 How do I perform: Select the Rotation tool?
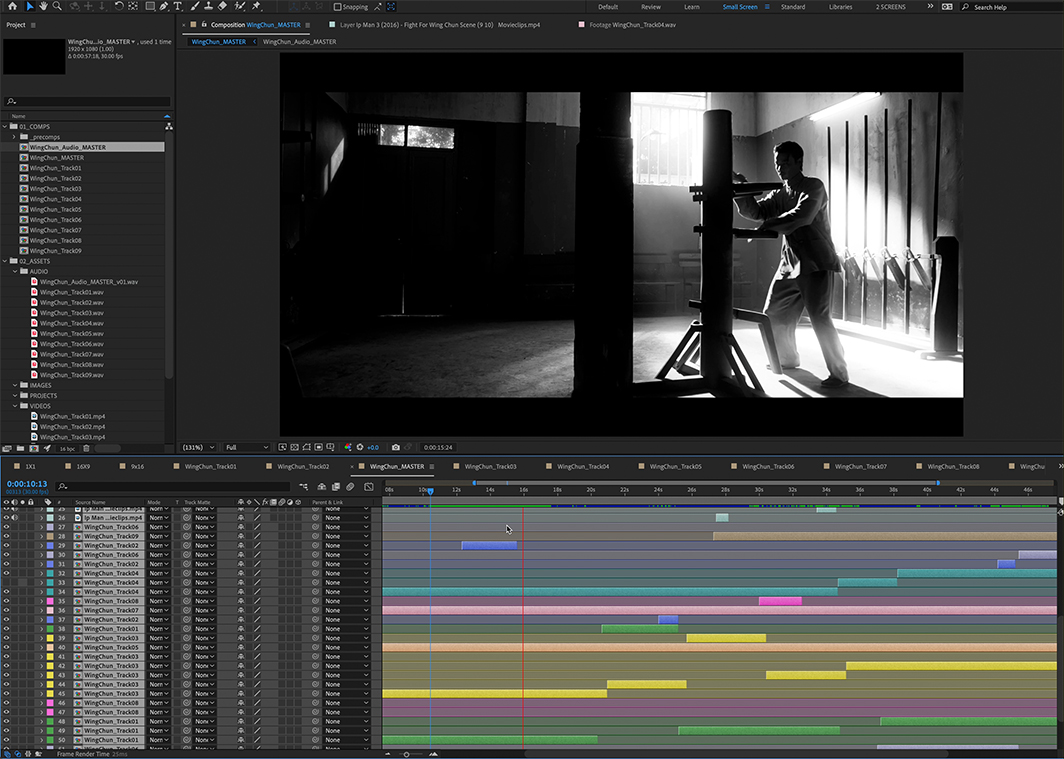point(119,6)
